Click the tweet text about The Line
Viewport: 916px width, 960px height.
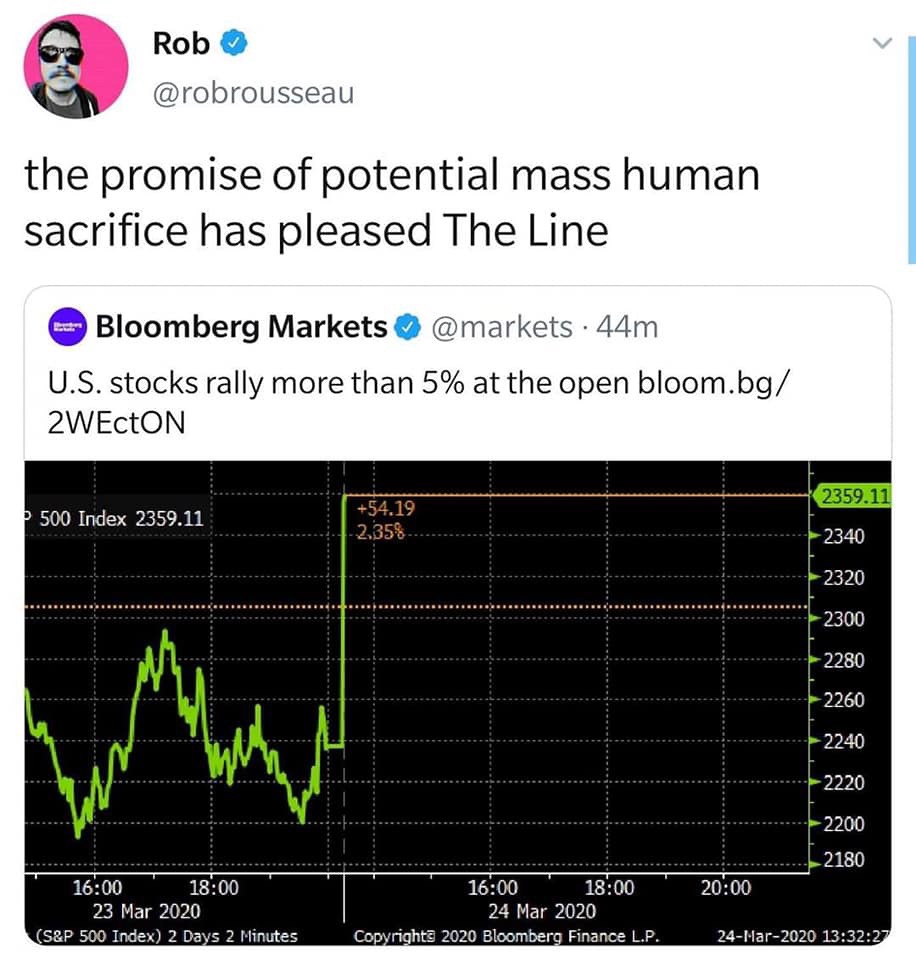pyautogui.click(x=390, y=202)
